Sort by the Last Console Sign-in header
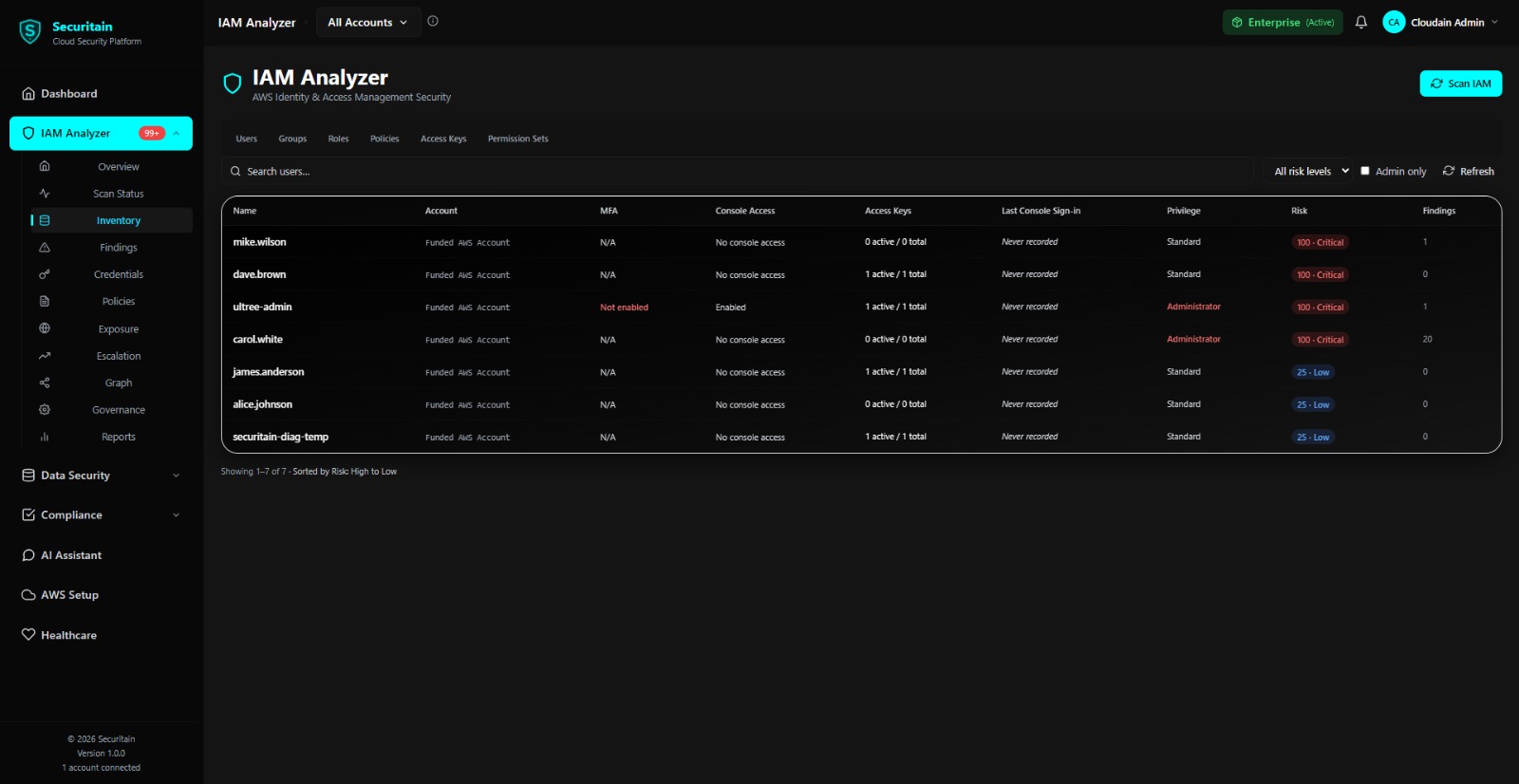Viewport: 1519px width, 784px height. [1041, 211]
